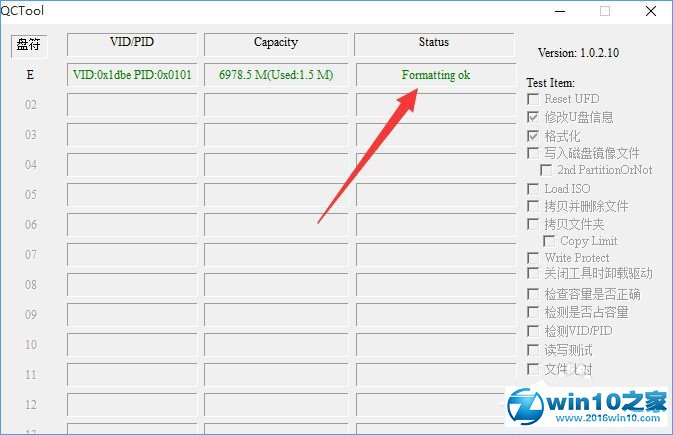
Task: Turn on the Write Protect checkbox
Action: (x=533, y=258)
